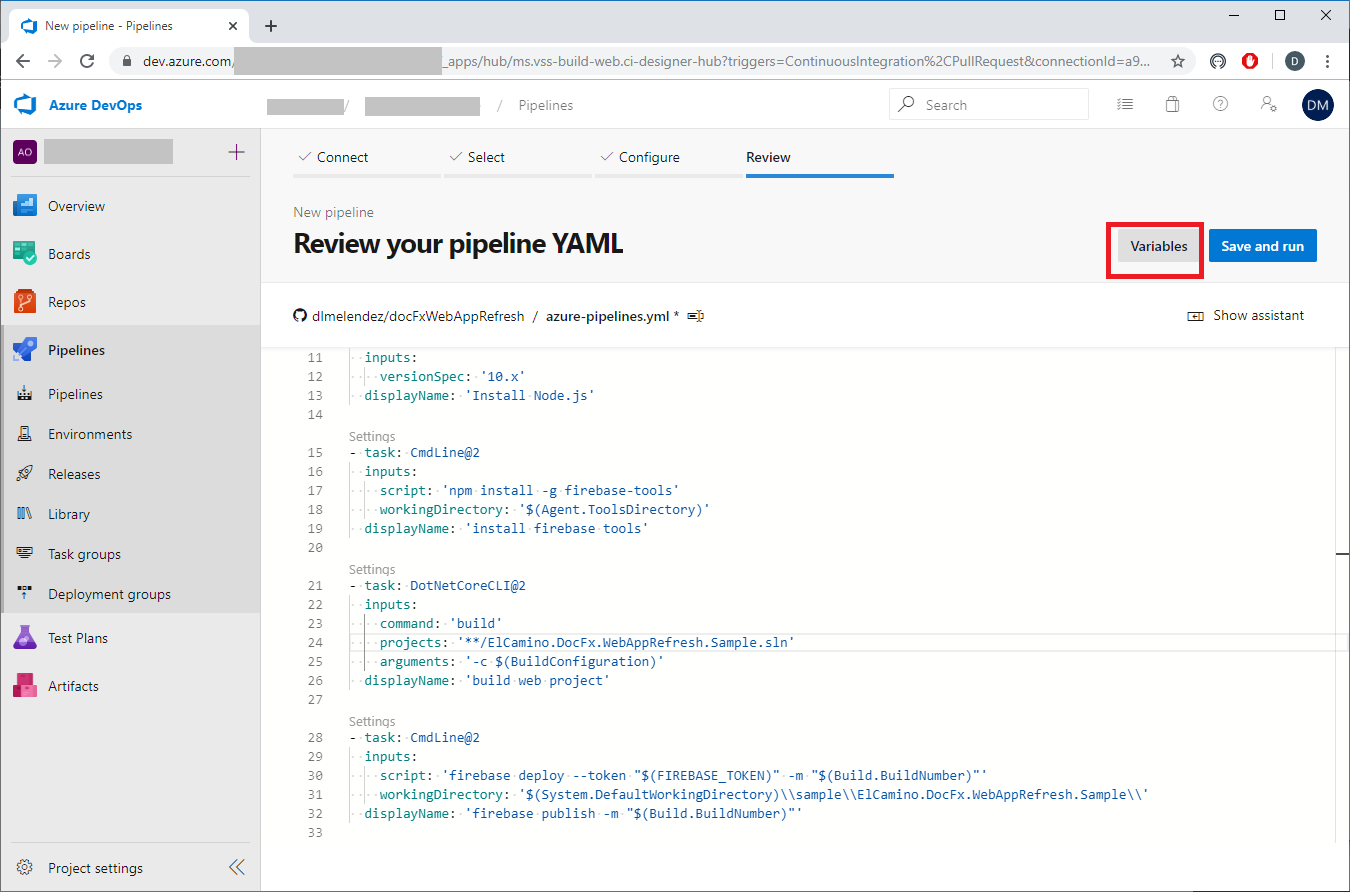
Task: Open the work items list icon
Action: [1125, 105]
